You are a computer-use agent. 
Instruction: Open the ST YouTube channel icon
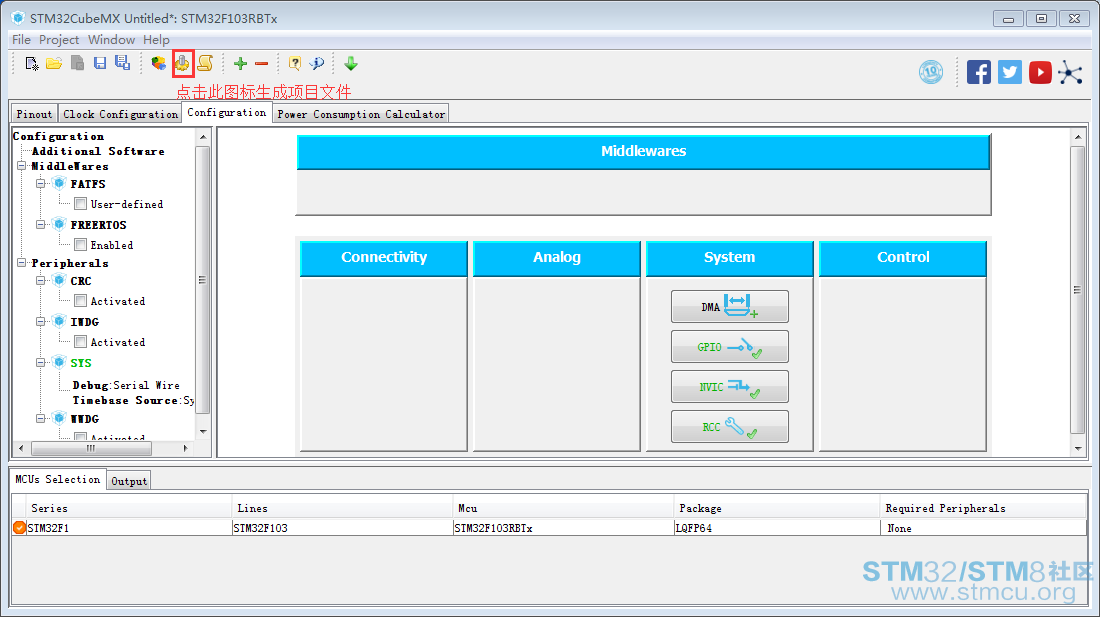pyautogui.click(x=1040, y=72)
